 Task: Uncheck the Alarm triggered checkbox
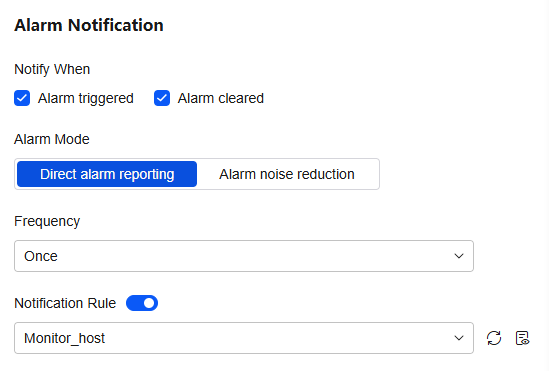22,98
